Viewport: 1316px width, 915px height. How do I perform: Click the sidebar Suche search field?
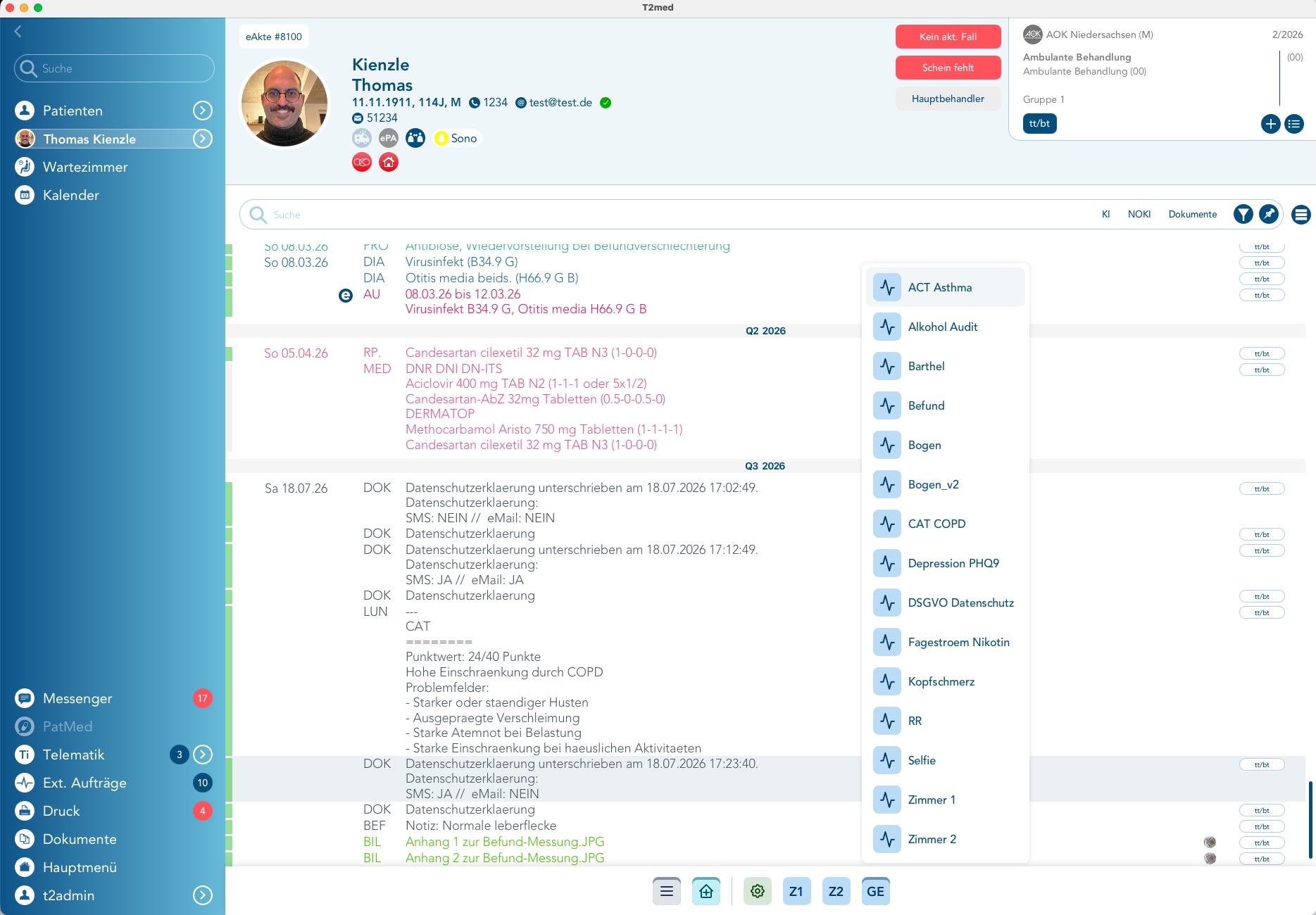tap(114, 68)
